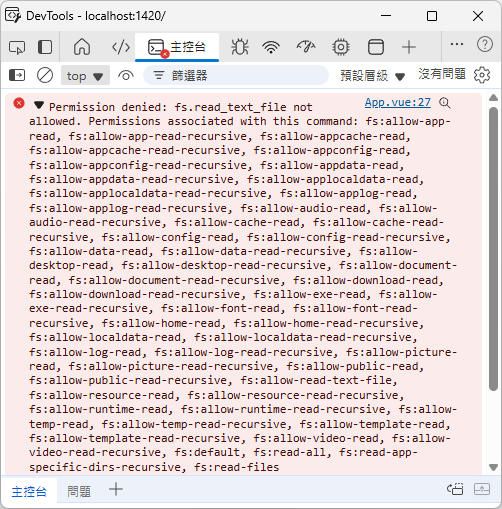This screenshot has height=509, width=502.
Task: Click the 沒有問題 issues button
Action: (x=442, y=74)
